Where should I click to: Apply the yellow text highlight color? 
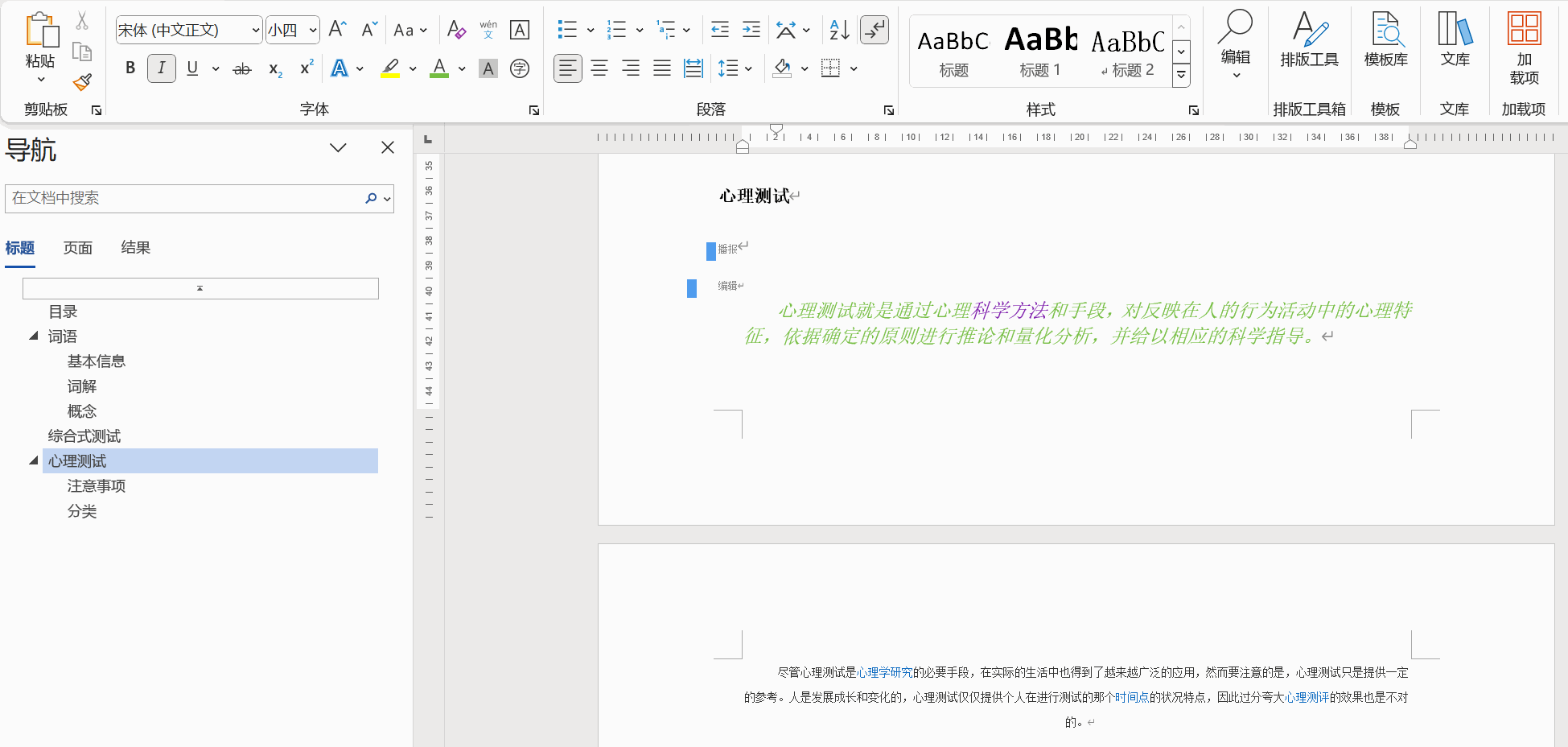(390, 68)
